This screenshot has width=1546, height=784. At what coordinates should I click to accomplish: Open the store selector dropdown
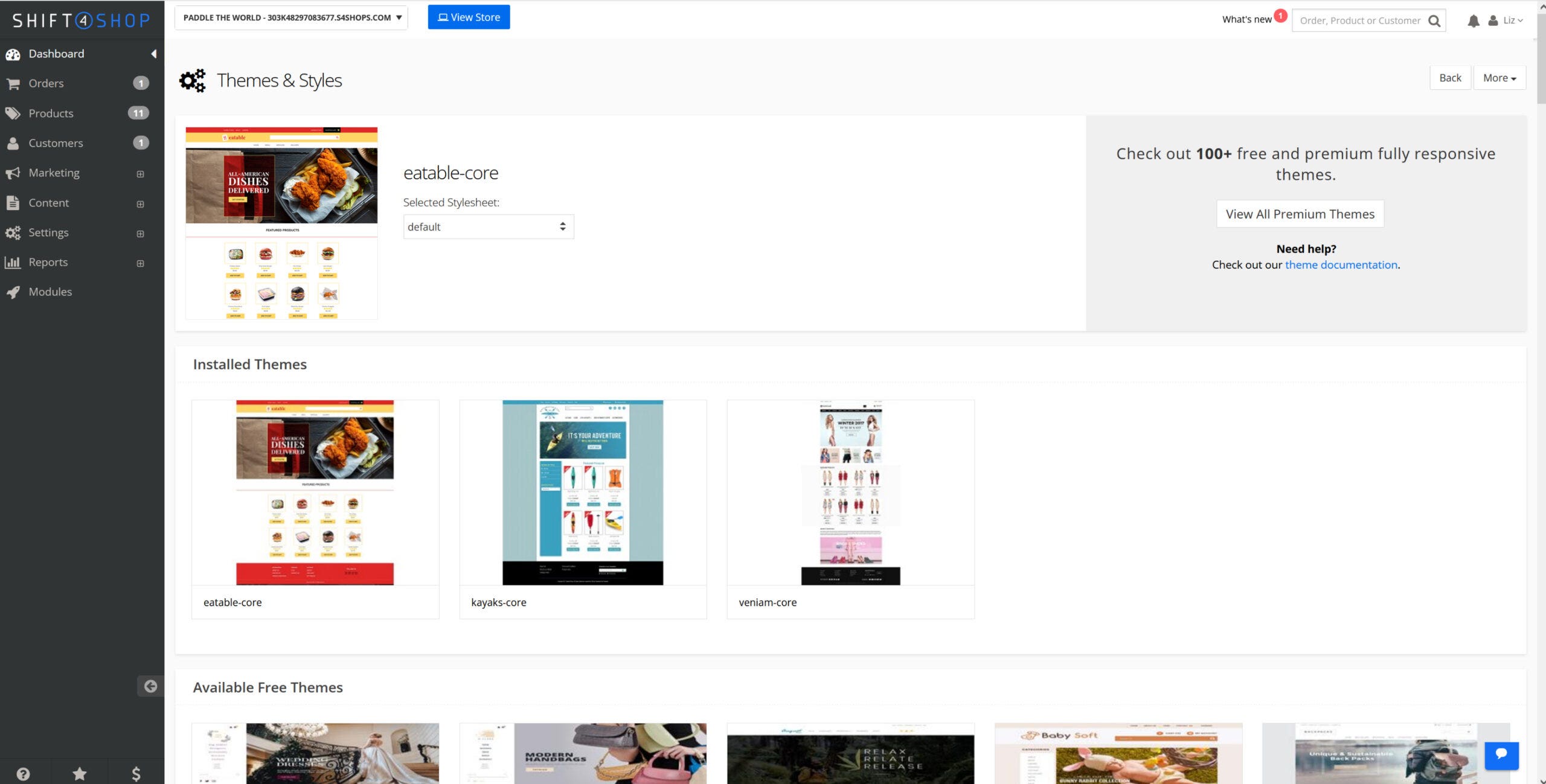point(291,18)
